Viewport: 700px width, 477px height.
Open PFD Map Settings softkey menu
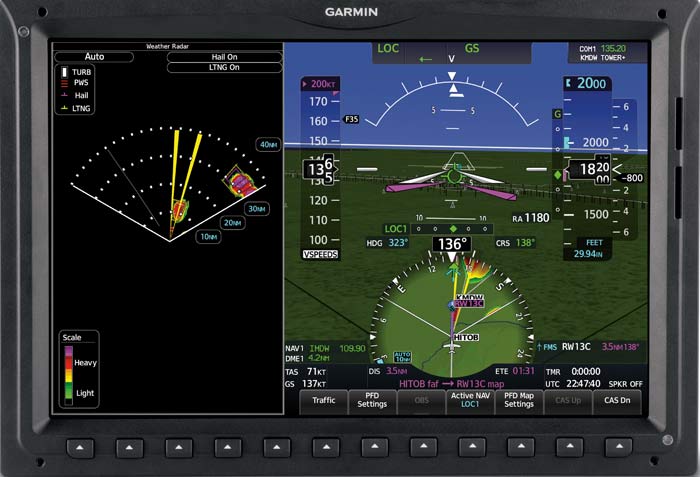pos(518,400)
